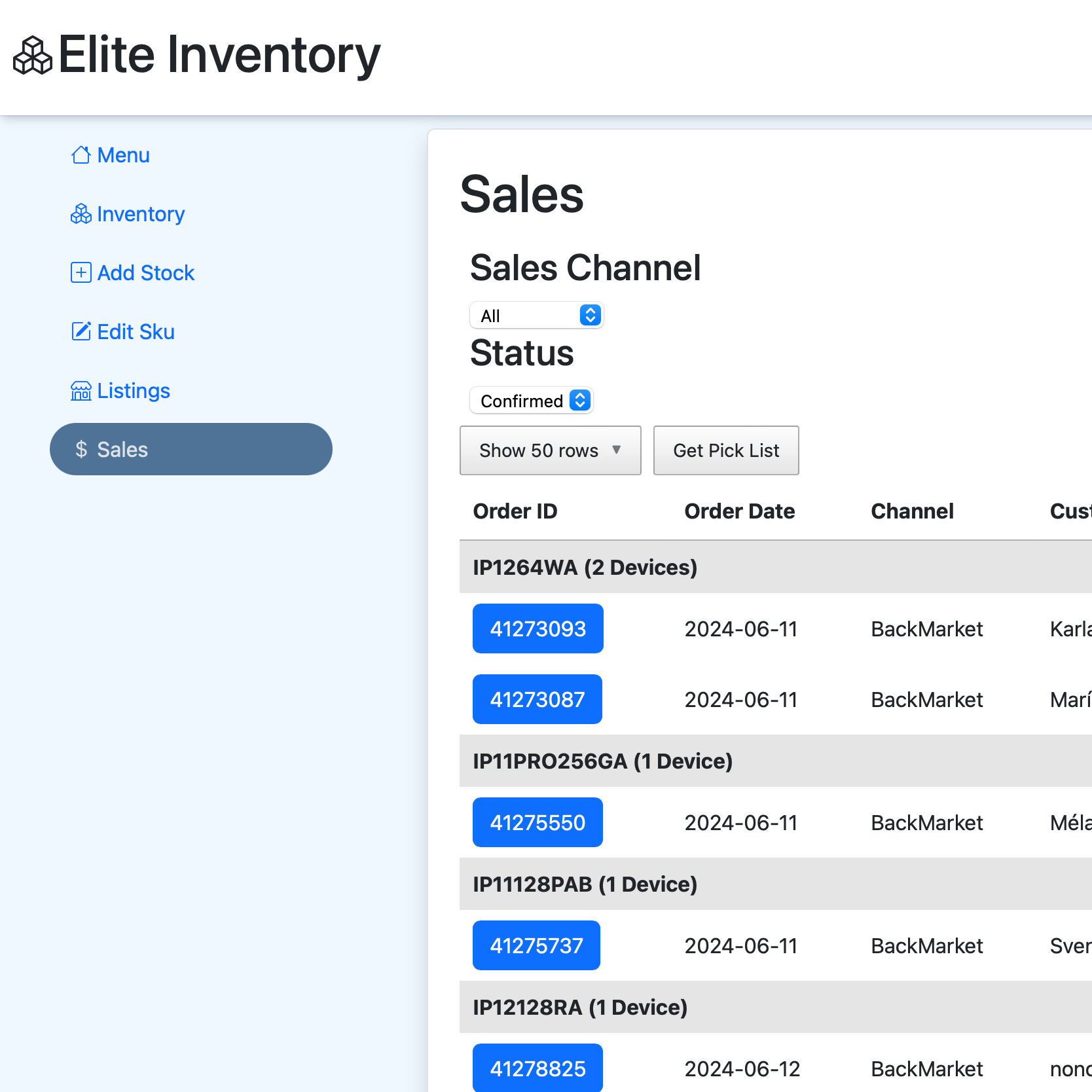Select the active Sales sidebar item
This screenshot has width=1092, height=1092.
(191, 449)
